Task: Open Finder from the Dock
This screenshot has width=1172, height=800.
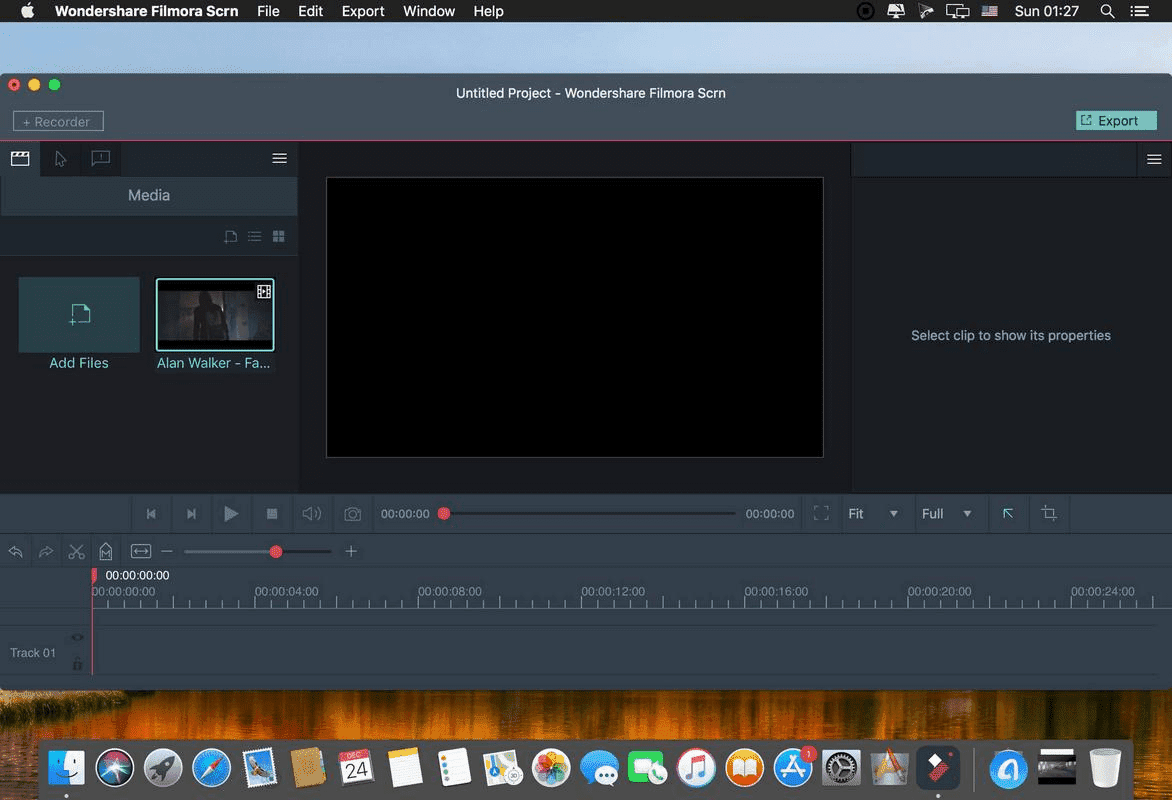Action: click(67, 768)
